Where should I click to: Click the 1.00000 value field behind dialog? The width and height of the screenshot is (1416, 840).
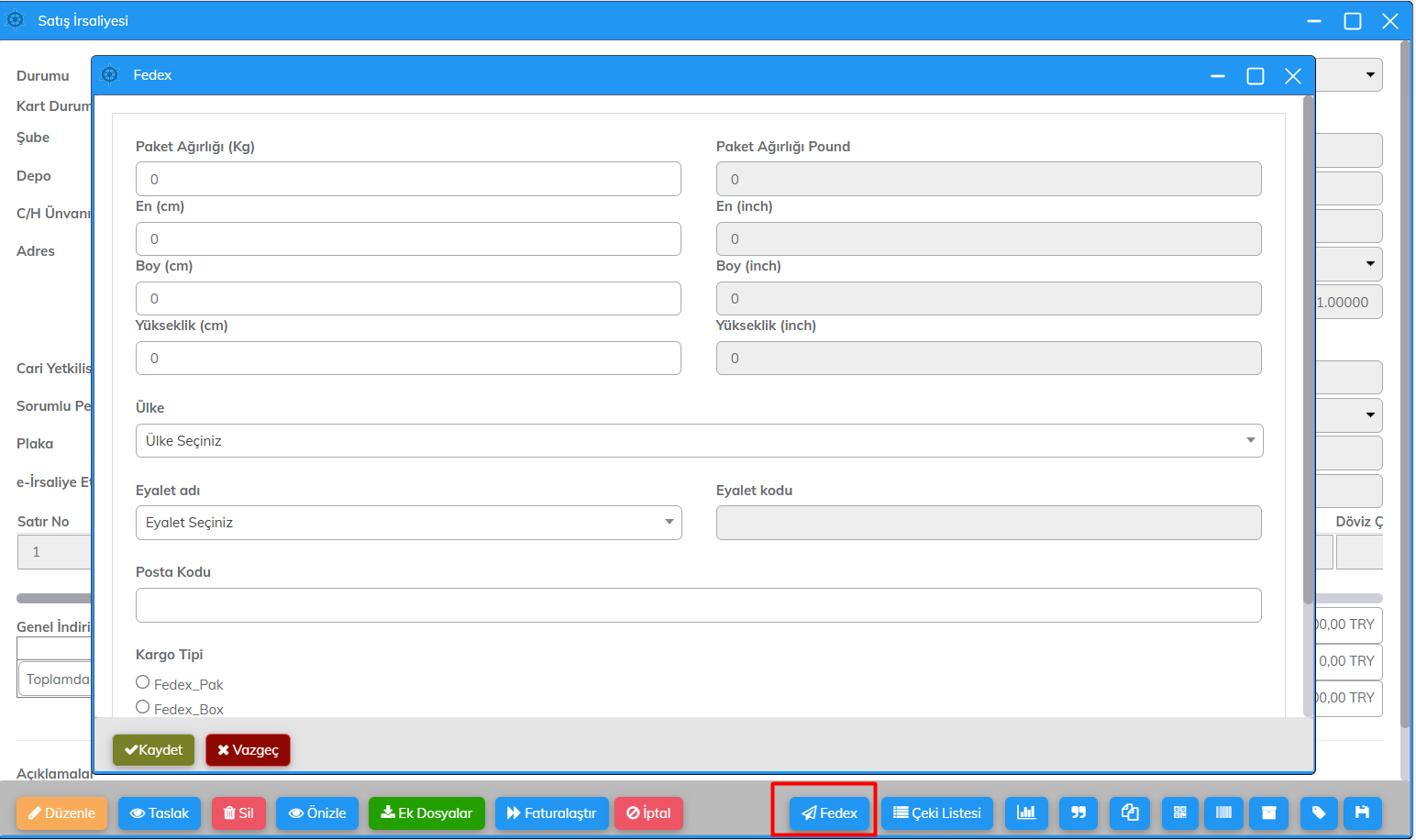(1348, 302)
